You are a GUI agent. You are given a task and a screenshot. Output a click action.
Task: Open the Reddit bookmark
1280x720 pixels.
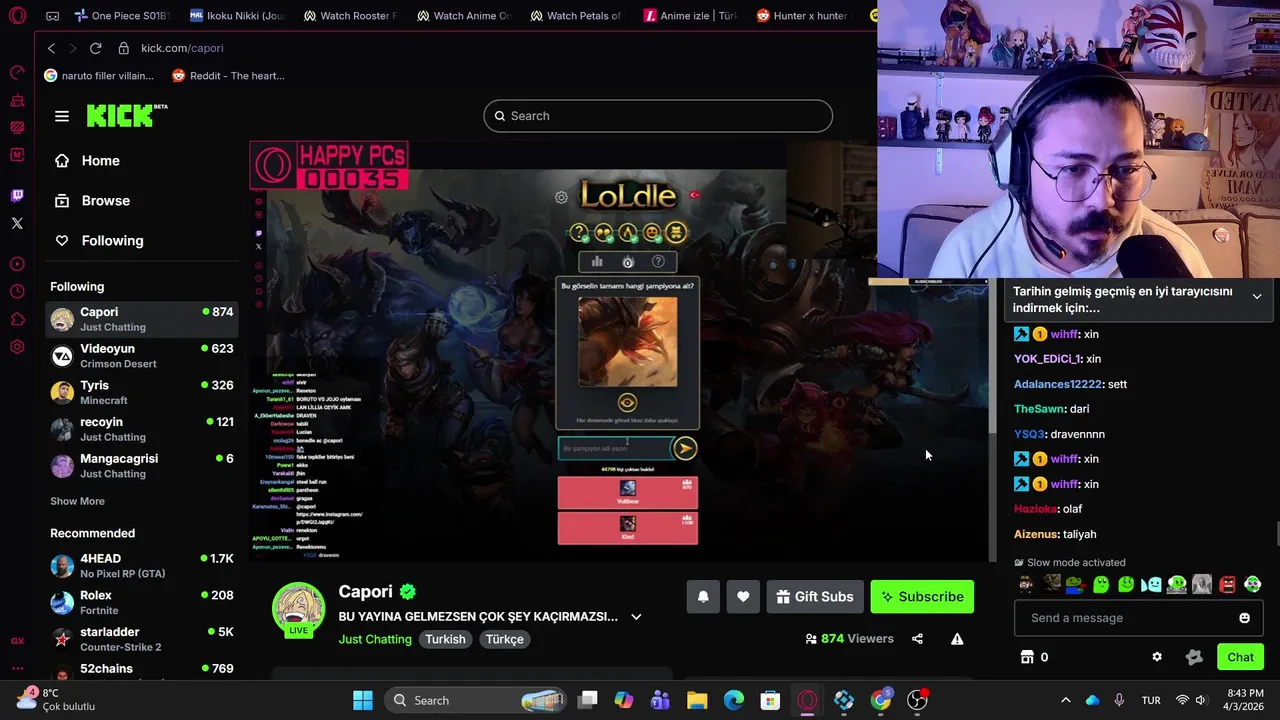click(228, 75)
